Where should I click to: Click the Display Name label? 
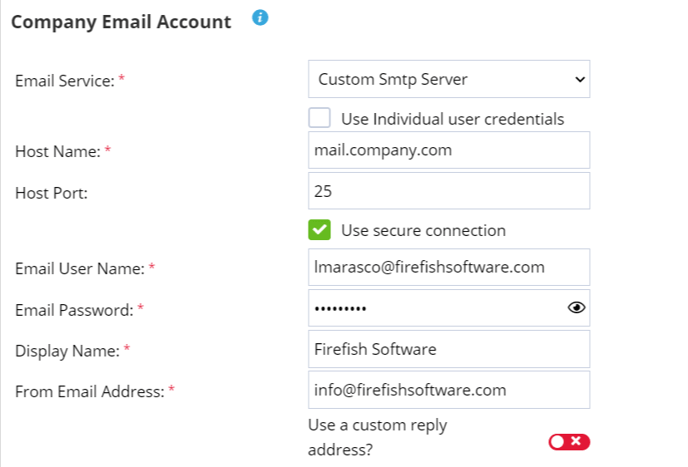(66, 351)
